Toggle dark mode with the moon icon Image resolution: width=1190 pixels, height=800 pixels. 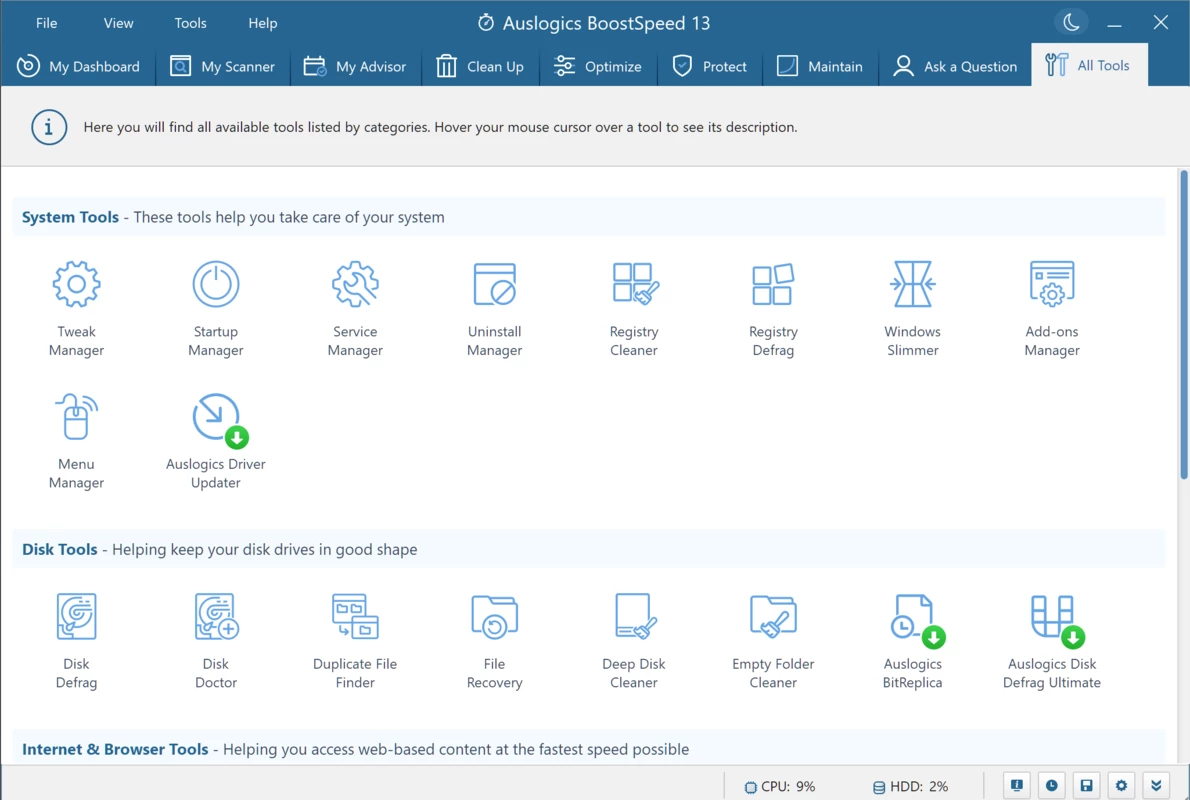(1071, 22)
